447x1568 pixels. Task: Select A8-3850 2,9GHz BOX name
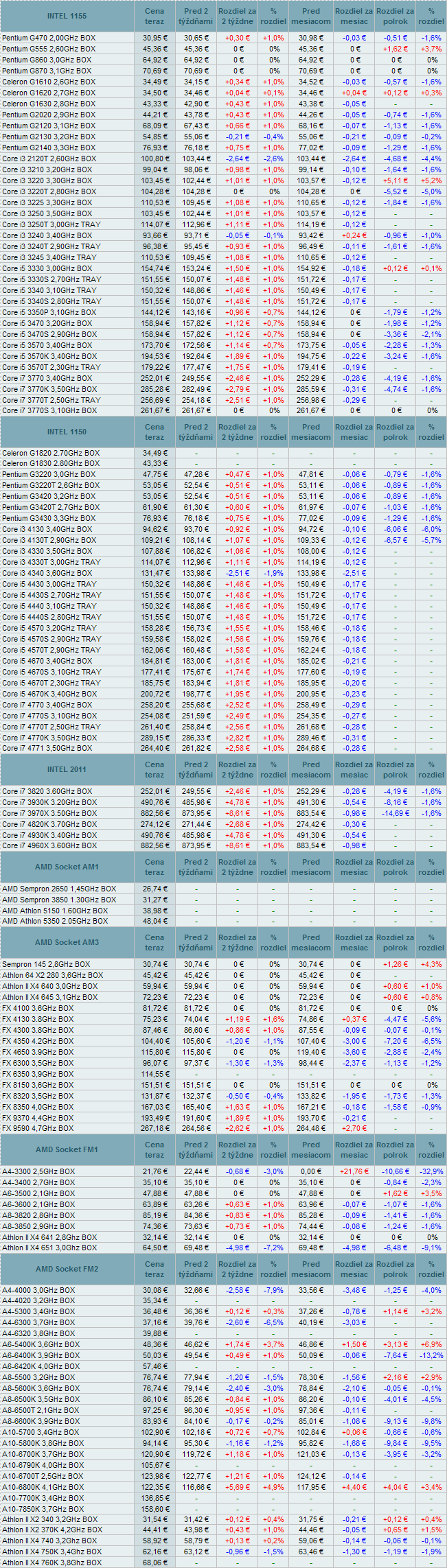(38, 1226)
